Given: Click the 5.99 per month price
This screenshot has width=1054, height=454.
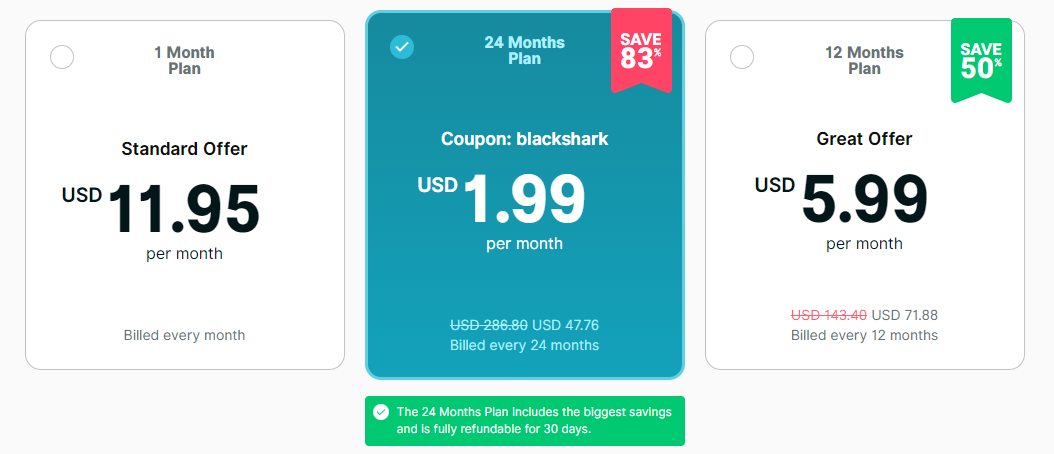Looking at the screenshot, I should tap(865, 198).
